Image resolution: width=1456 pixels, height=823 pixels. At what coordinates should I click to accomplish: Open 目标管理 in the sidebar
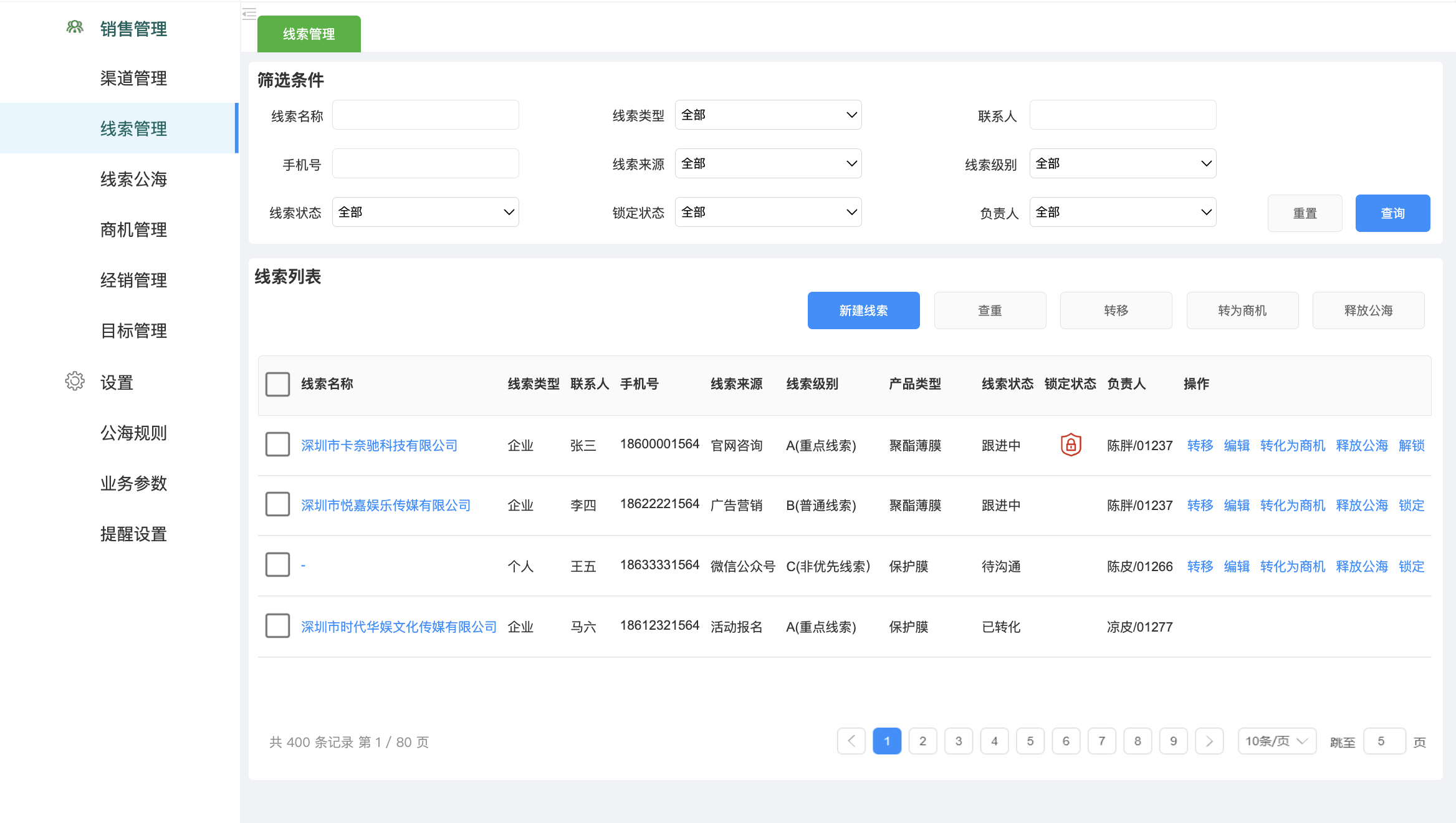[133, 331]
